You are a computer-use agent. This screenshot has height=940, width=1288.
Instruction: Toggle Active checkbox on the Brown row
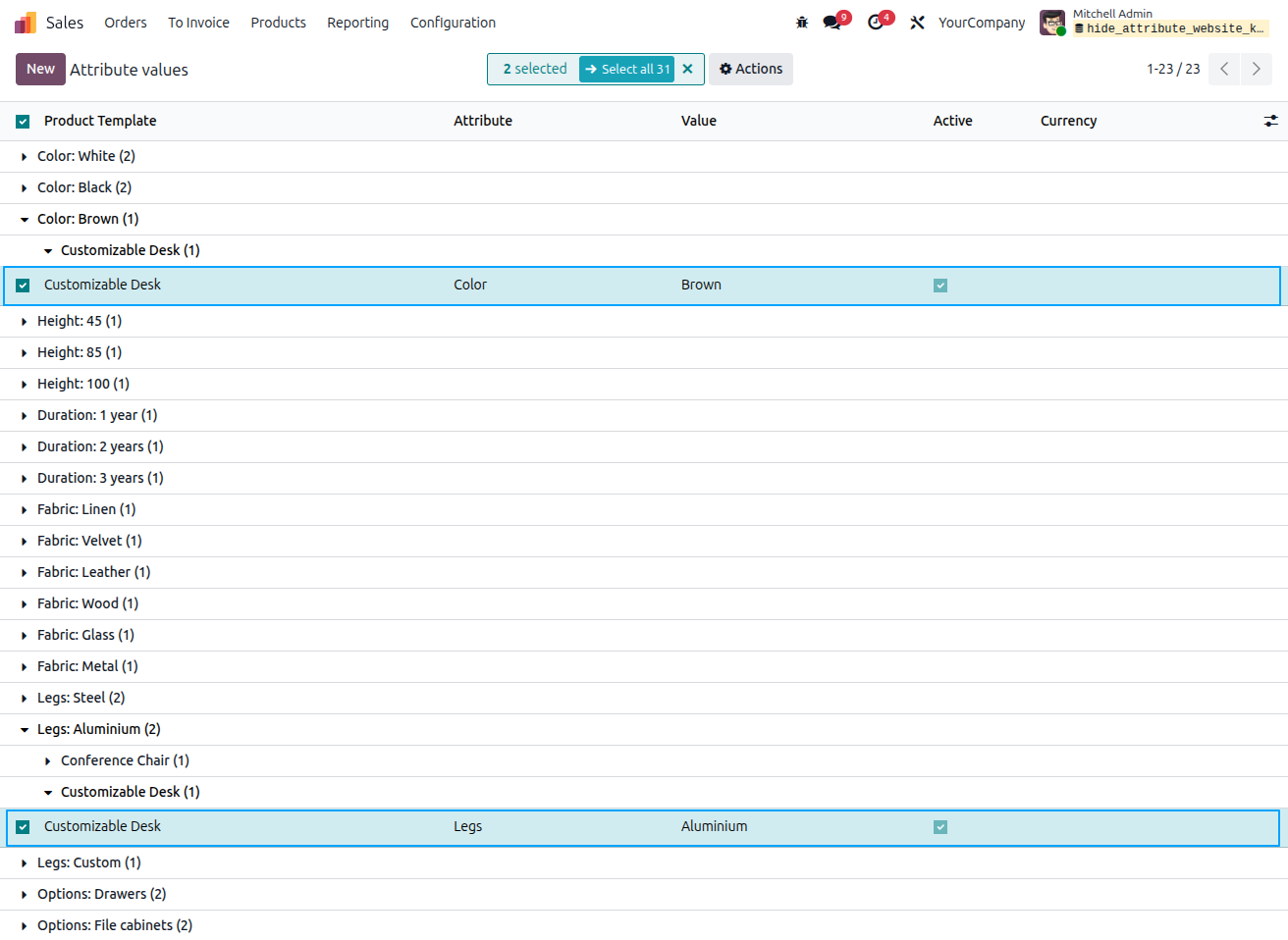coord(940,286)
